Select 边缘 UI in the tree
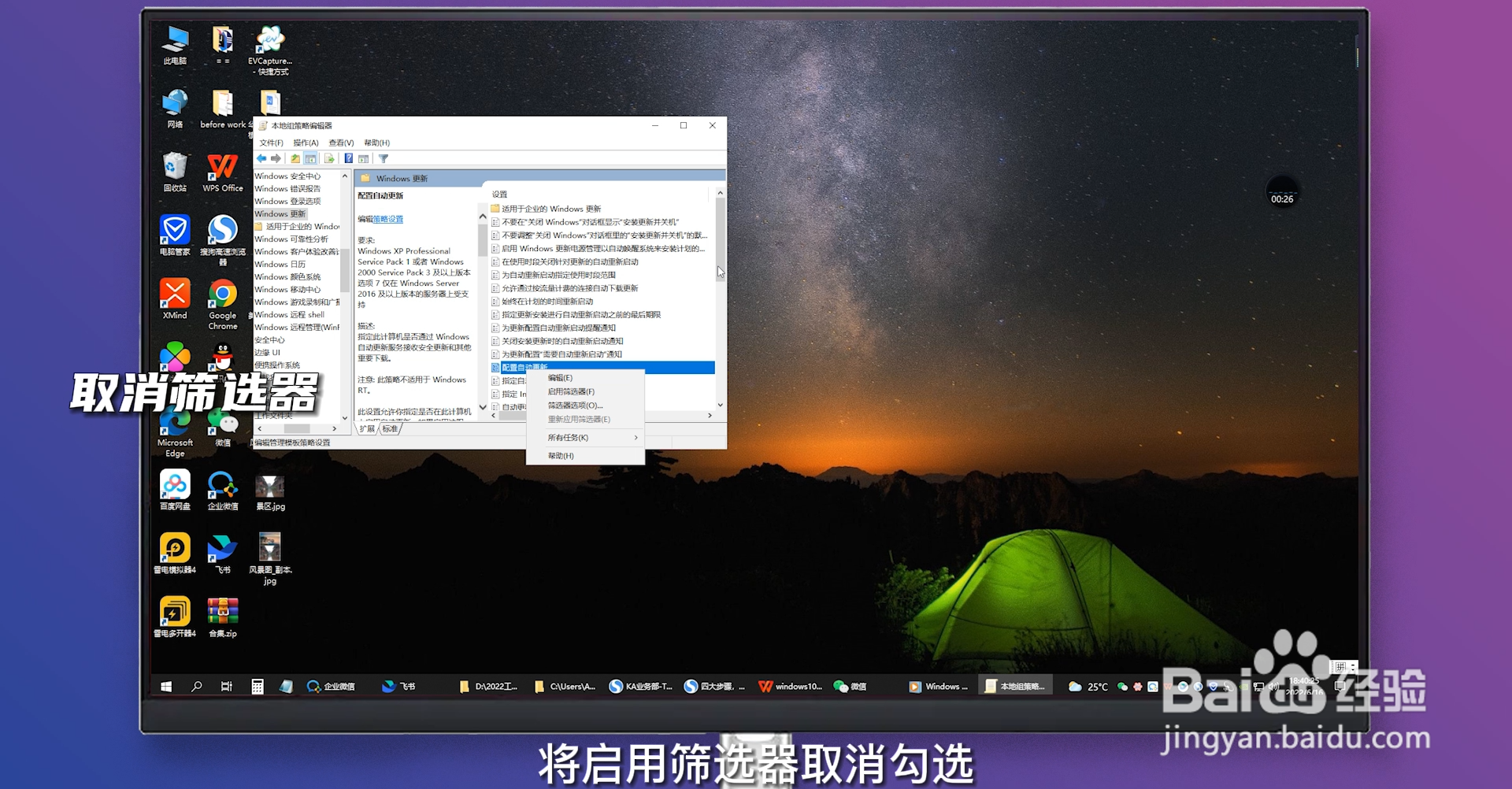The image size is (1512, 789). pos(267,353)
